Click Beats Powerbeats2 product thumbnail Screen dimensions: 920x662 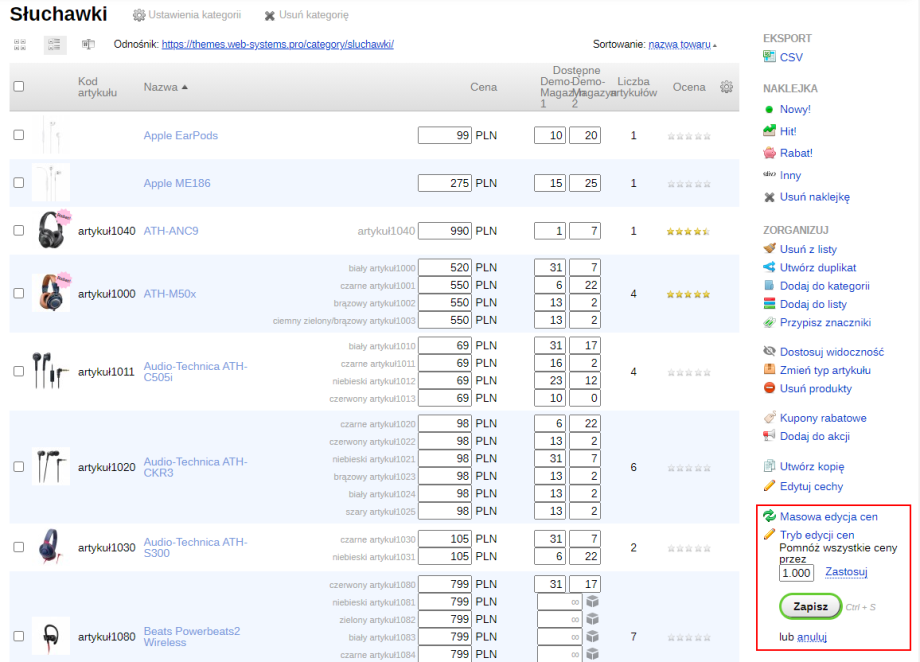pyautogui.click(x=51, y=636)
